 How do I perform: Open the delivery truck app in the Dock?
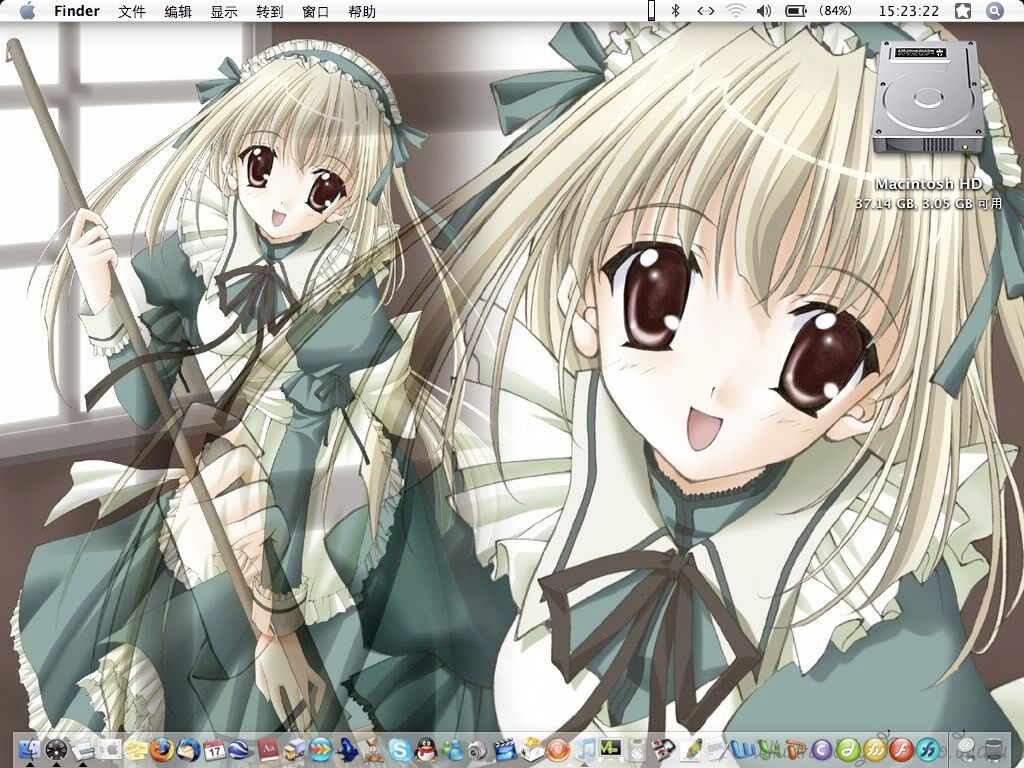click(295, 750)
